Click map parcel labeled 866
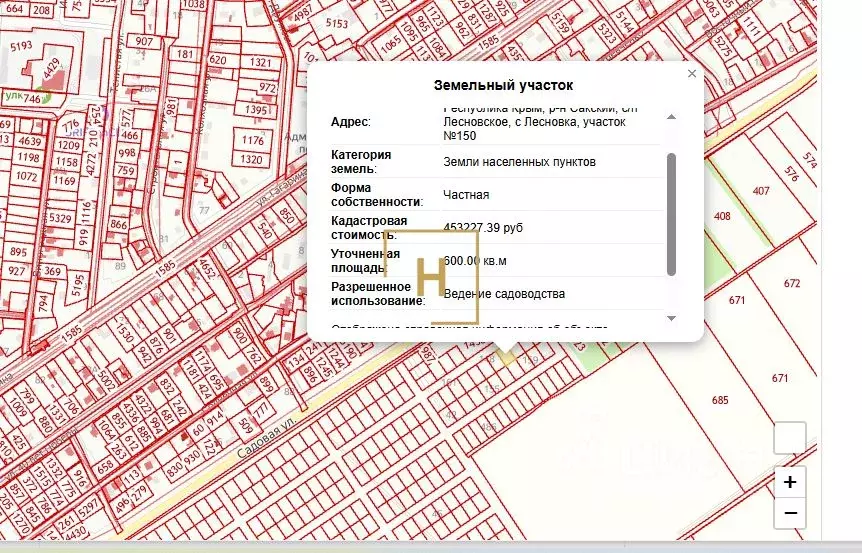This screenshot has height=553, width=862. (x=119, y=224)
